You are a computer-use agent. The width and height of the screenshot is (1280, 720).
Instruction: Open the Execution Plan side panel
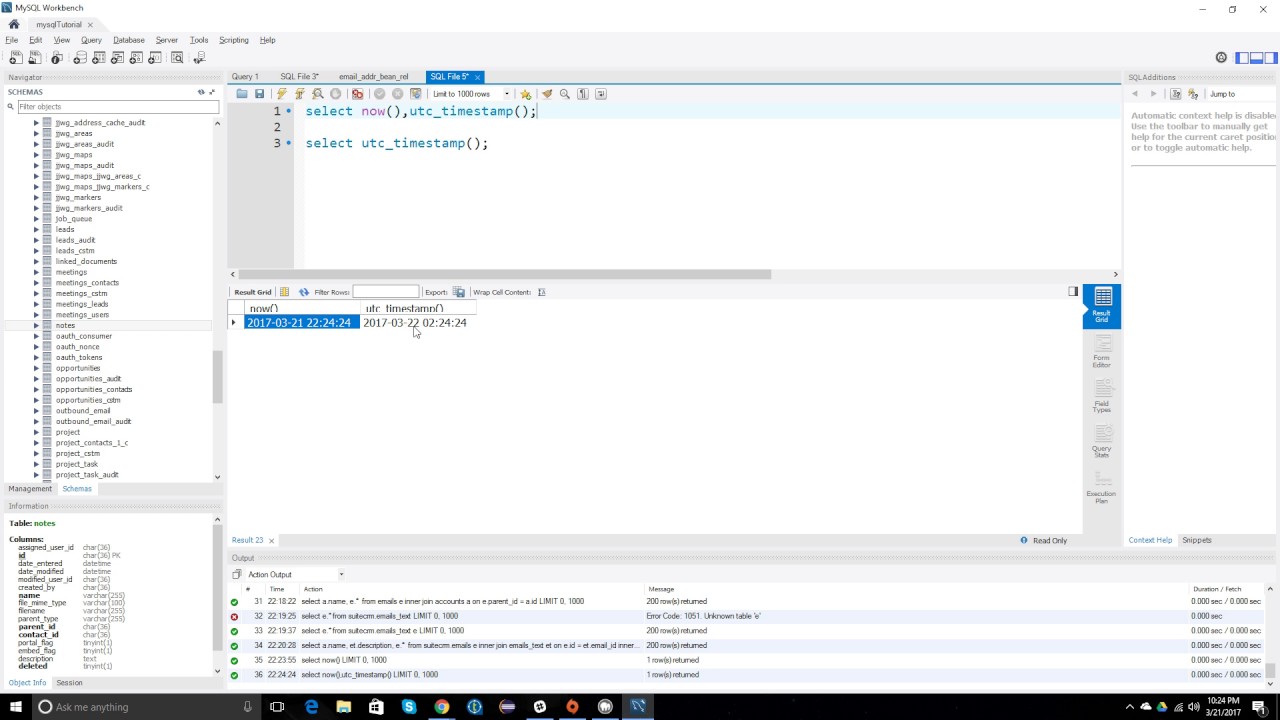coord(1102,486)
